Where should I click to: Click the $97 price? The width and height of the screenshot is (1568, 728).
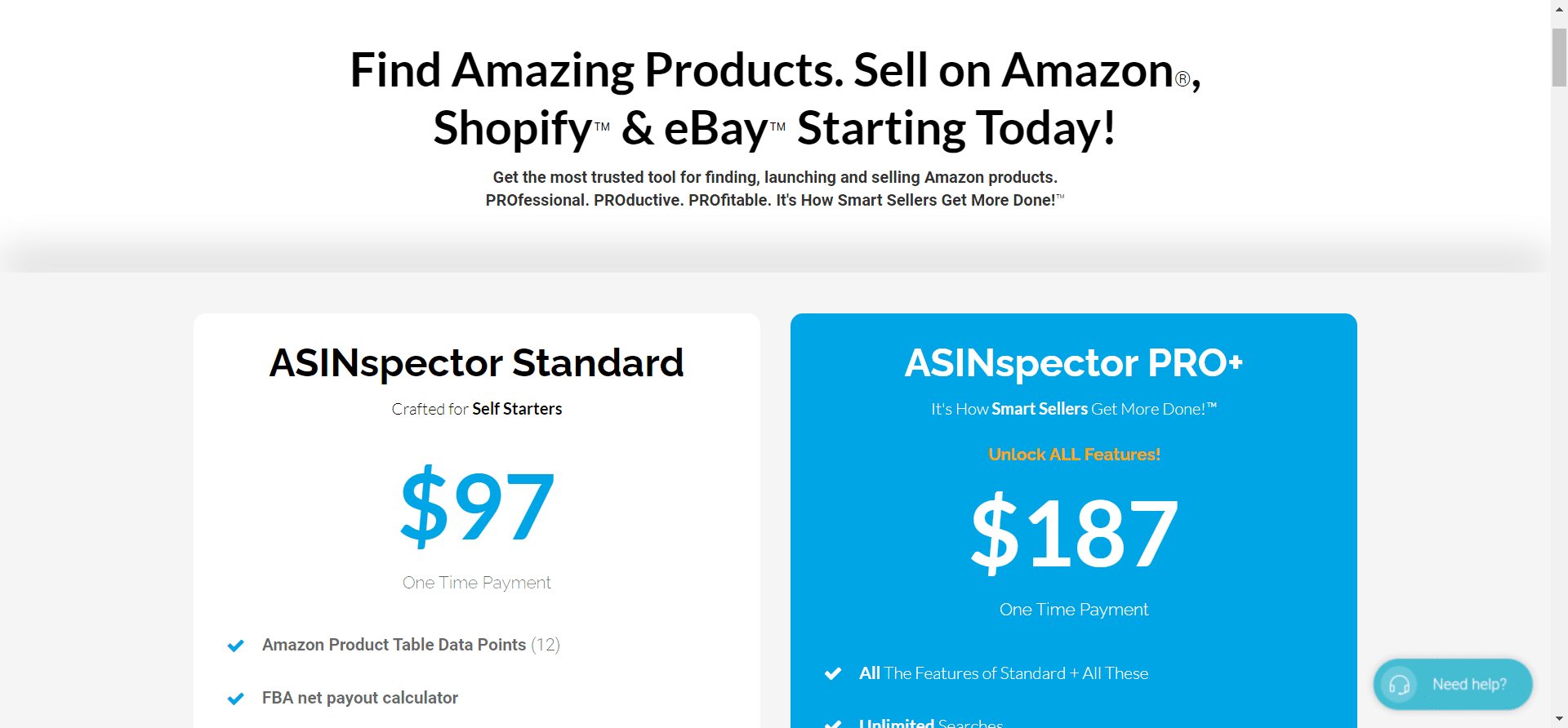[477, 506]
